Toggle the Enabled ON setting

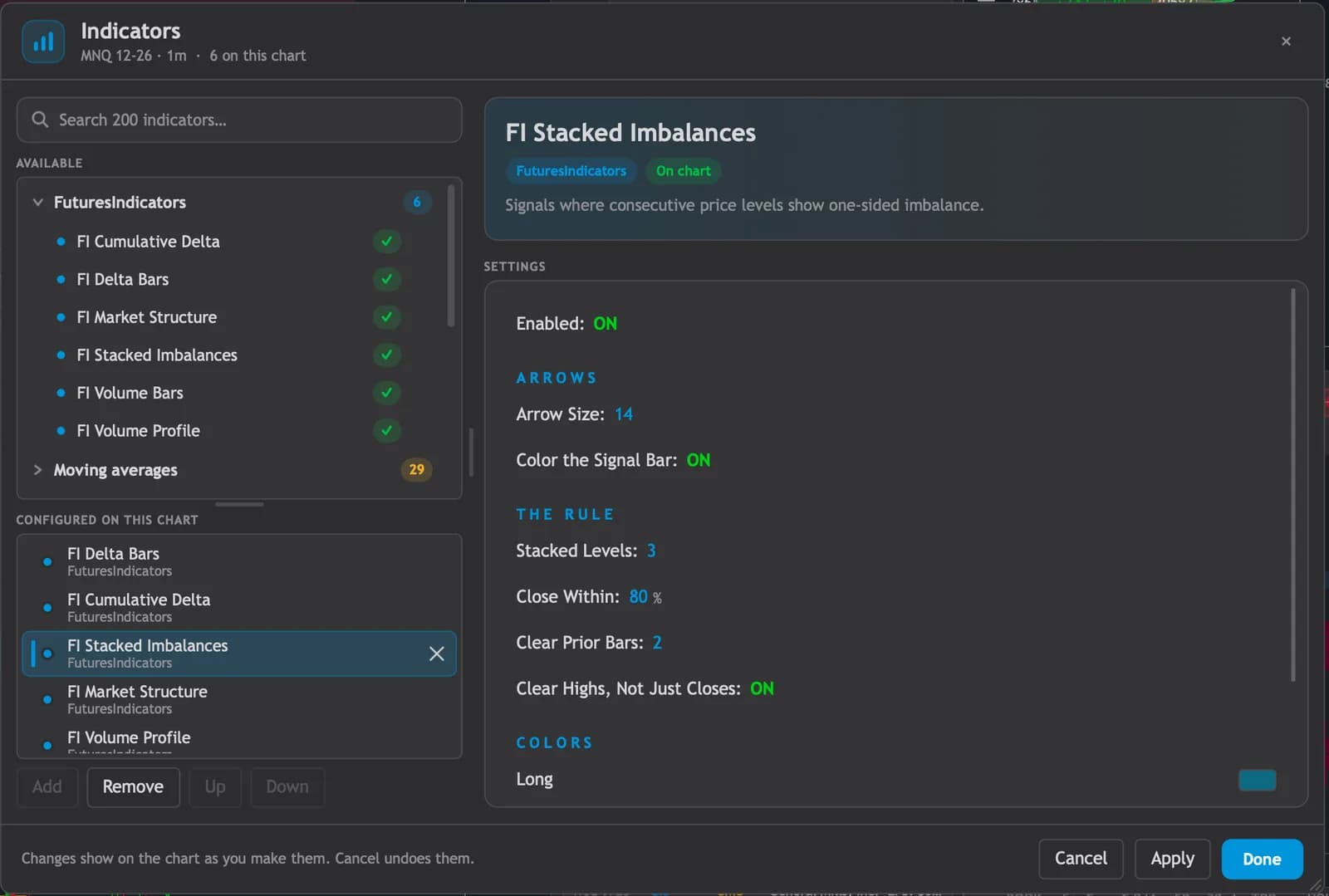[x=606, y=323]
